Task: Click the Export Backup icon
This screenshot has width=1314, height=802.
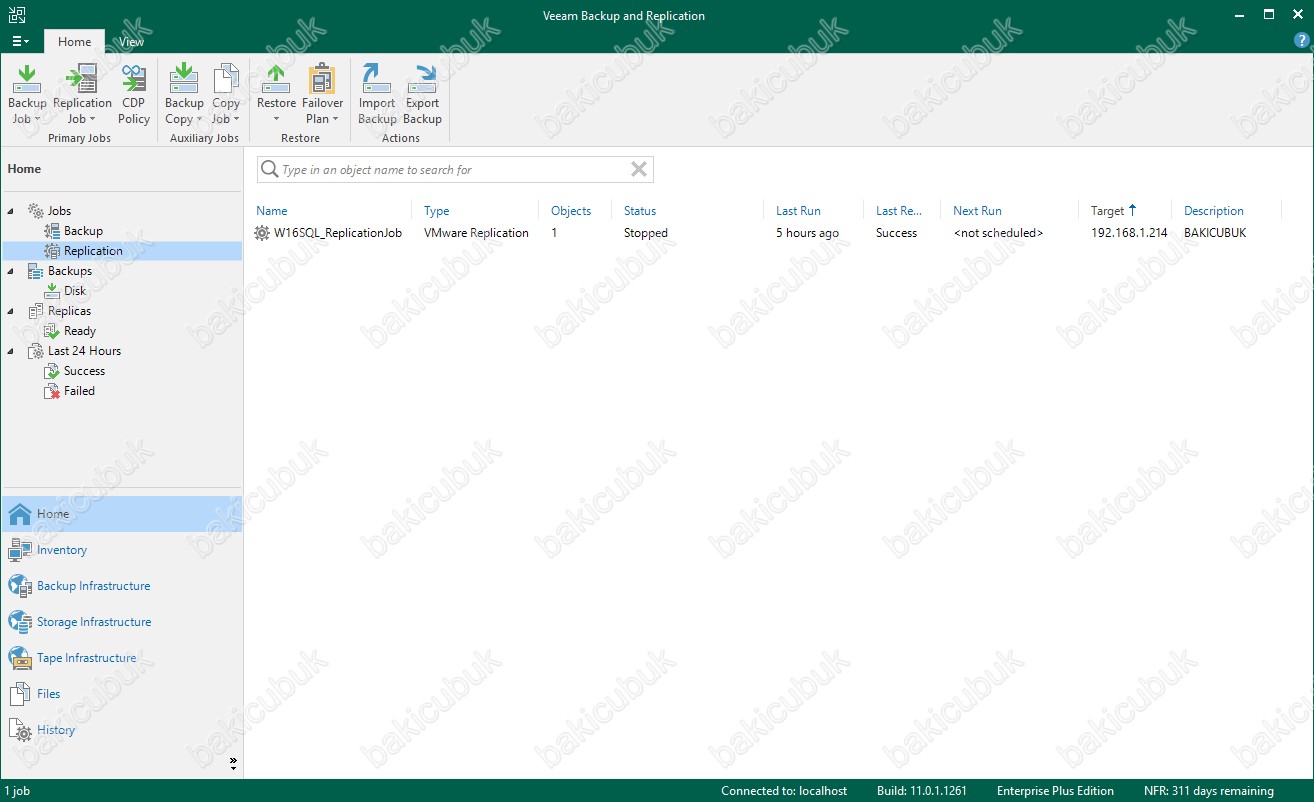Action: 423,78
